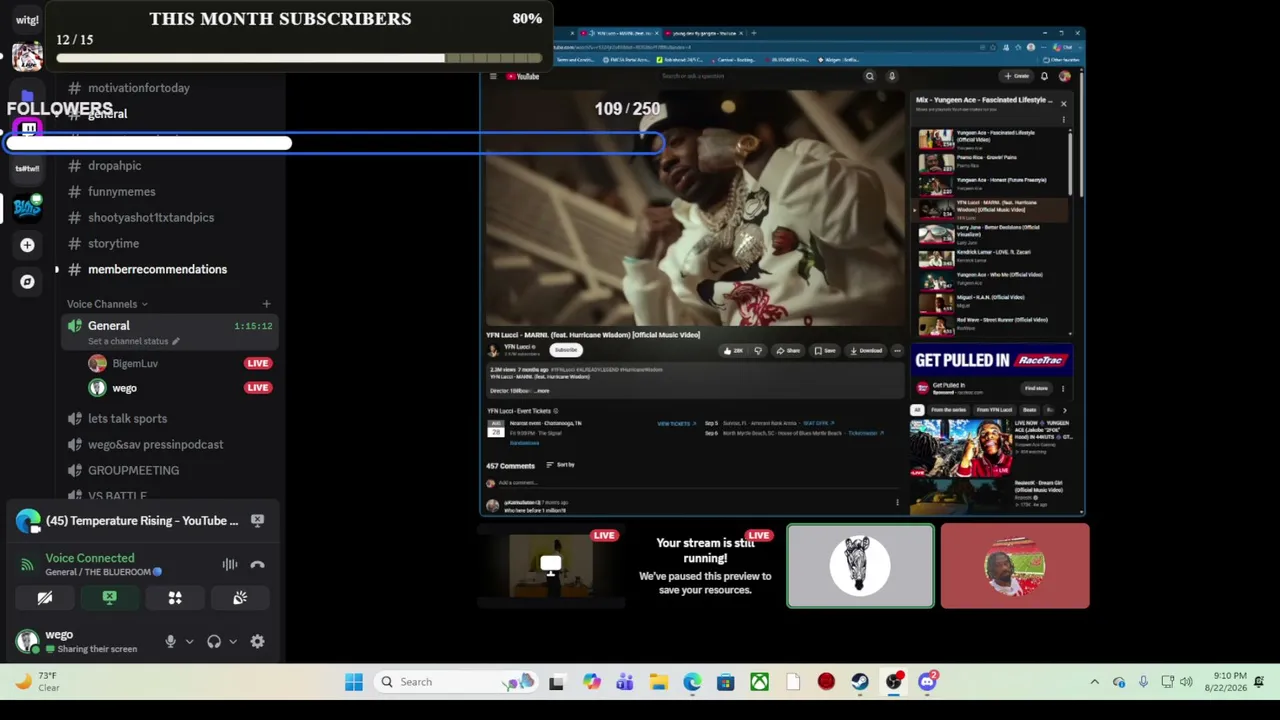Screen dimensions: 1280x720
Task: Add a server with the plus icon
Action: 27,245
